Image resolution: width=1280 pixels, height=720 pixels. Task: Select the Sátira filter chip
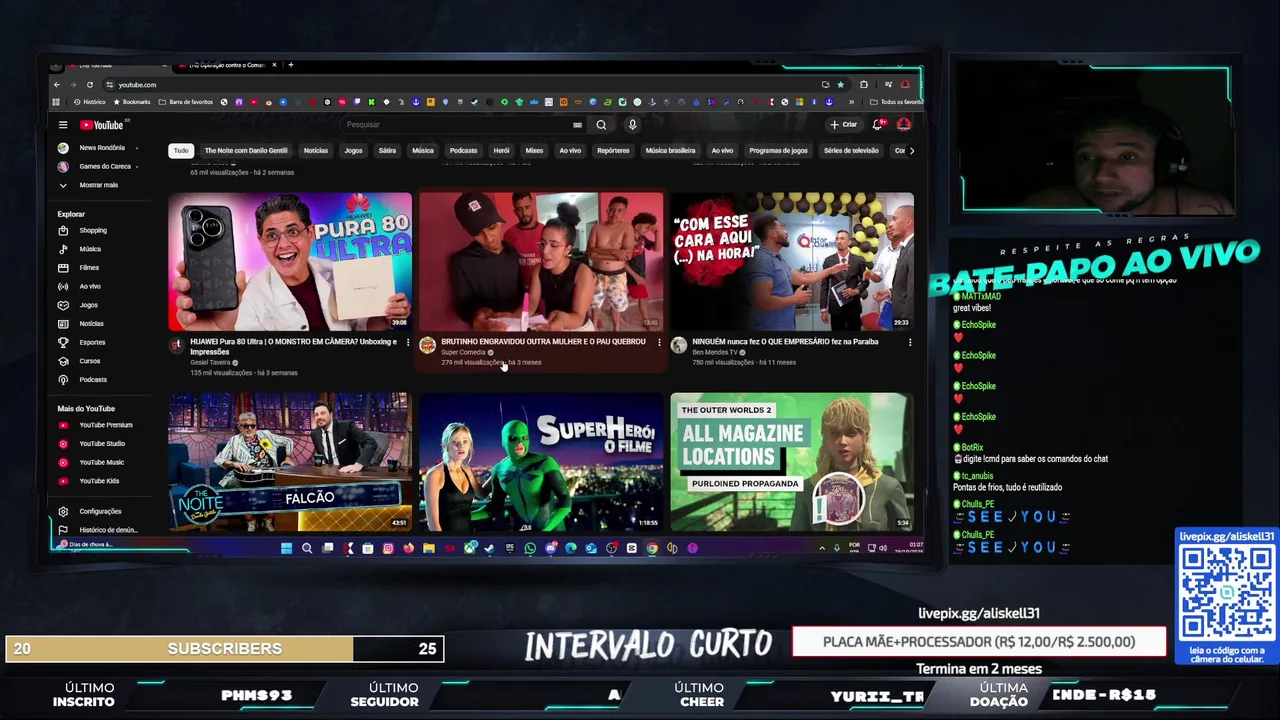click(x=387, y=151)
